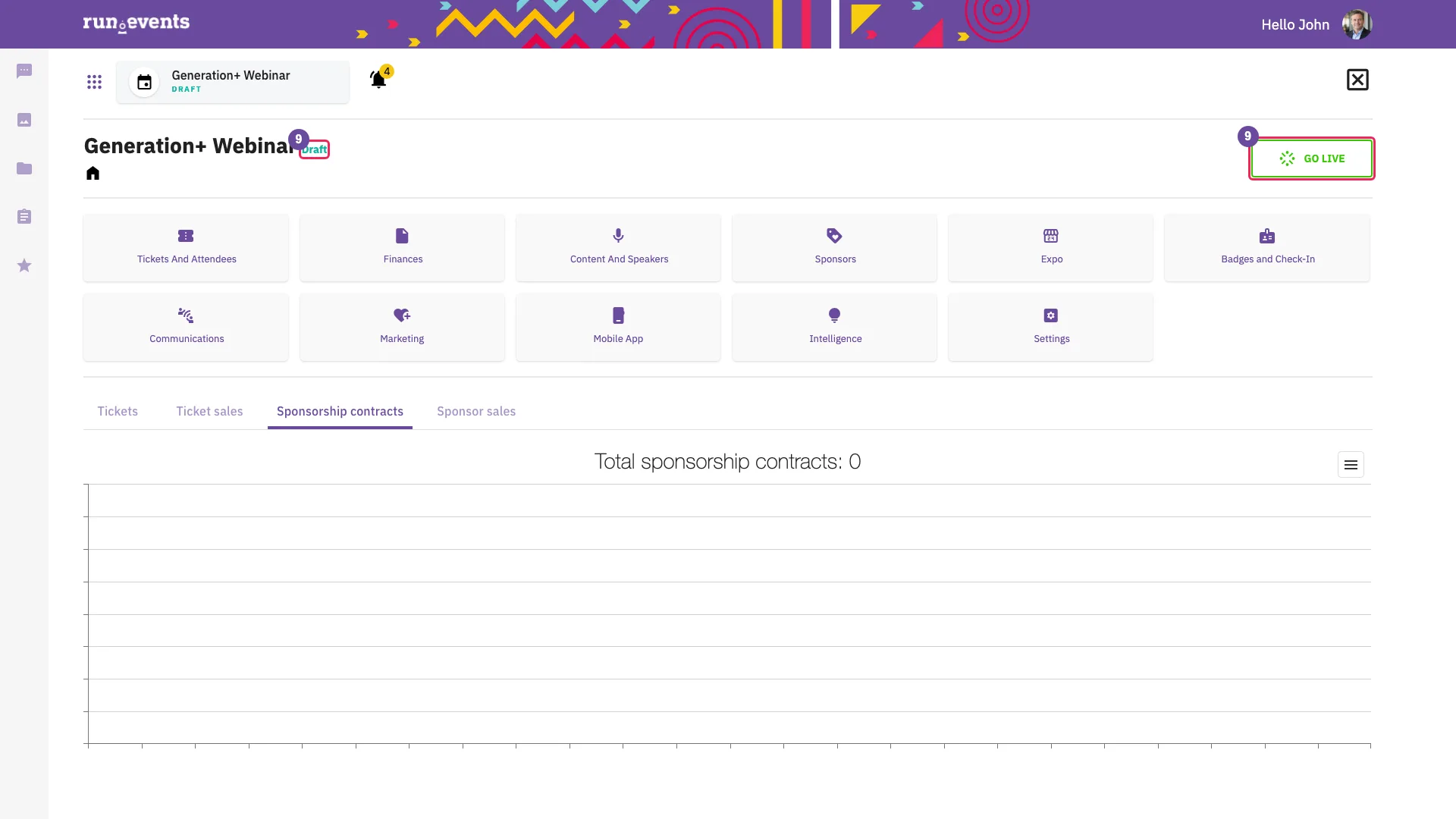Open the Badges and Check-In tile
The height and width of the screenshot is (819, 1456).
[1267, 247]
